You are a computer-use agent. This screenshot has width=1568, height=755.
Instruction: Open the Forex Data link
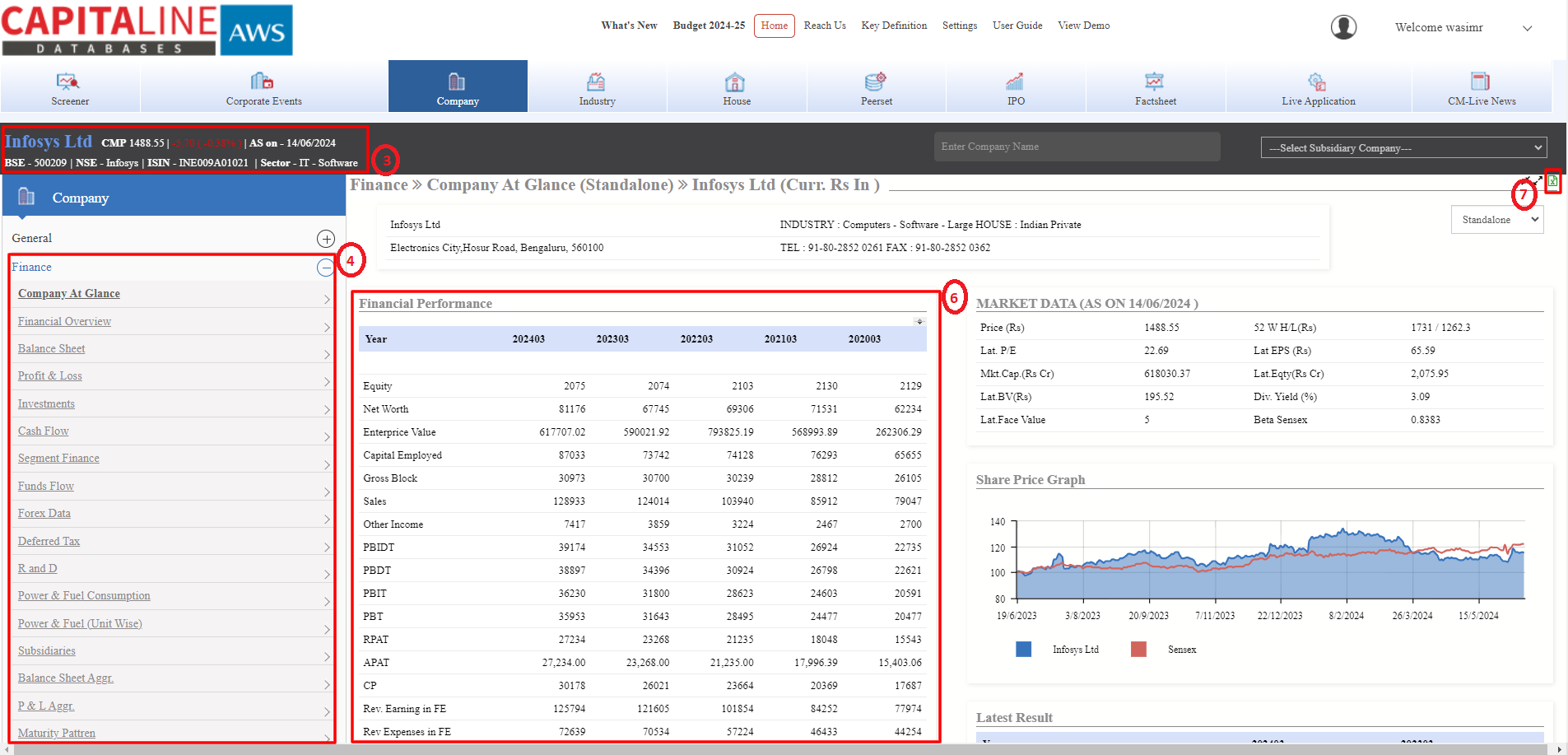point(44,514)
